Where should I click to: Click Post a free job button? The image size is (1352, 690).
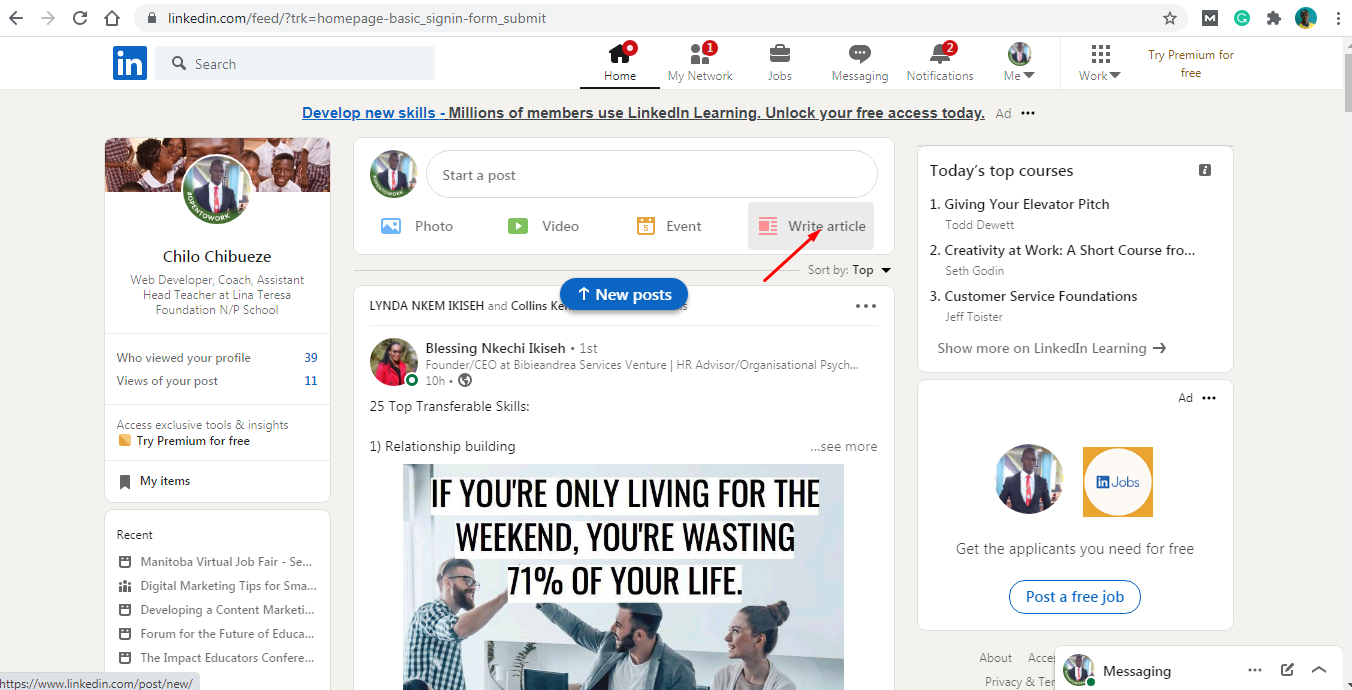tap(1075, 597)
